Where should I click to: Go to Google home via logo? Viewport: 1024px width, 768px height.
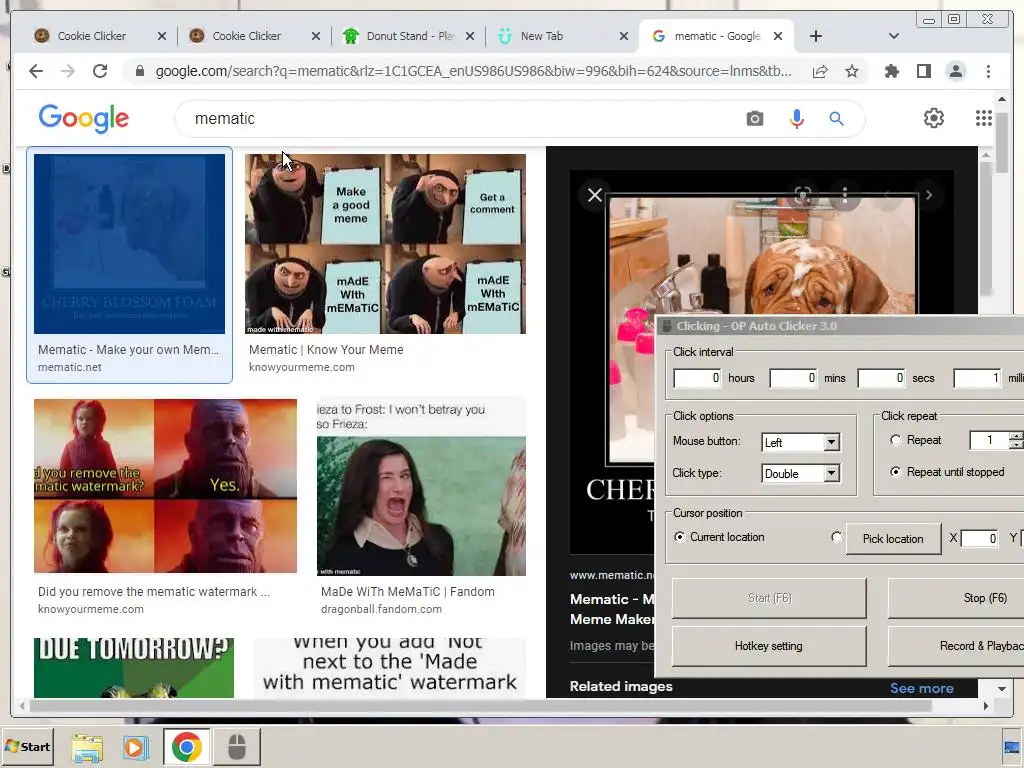point(84,118)
